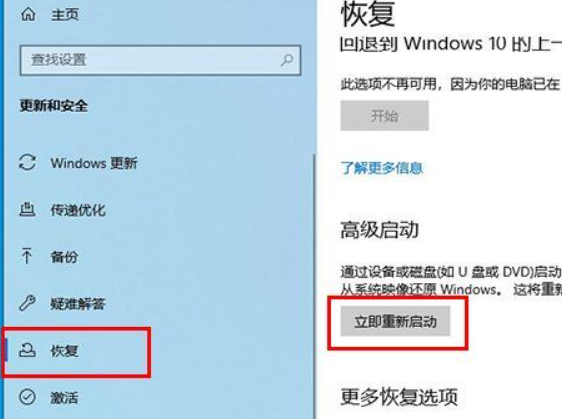Image resolution: width=562 pixels, height=419 pixels.
Task: Click the 激活 checkmark icon
Action: point(27,397)
